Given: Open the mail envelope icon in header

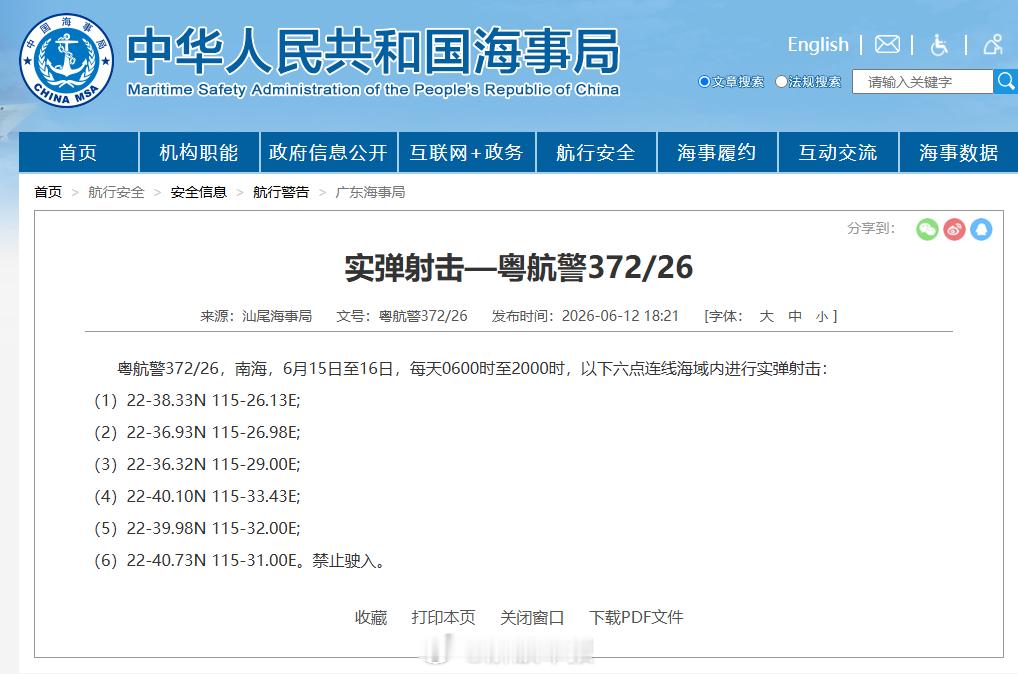Looking at the screenshot, I should (887, 45).
